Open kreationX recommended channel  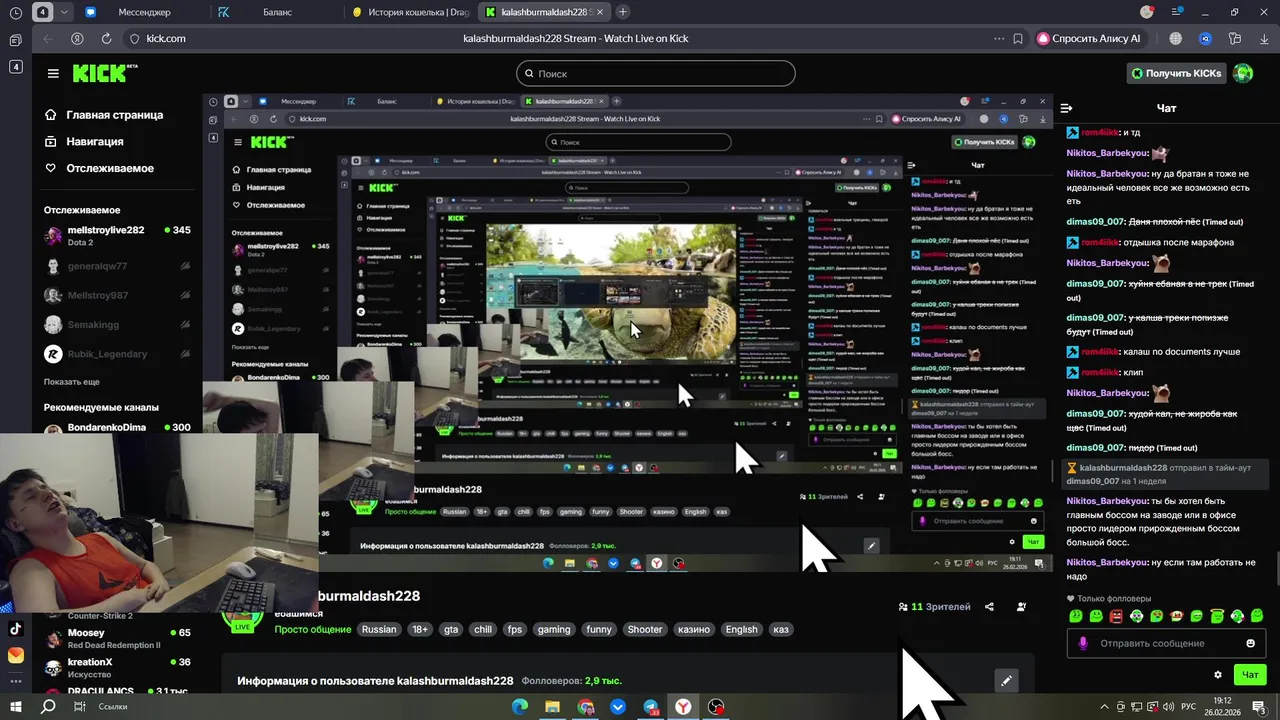point(117,668)
